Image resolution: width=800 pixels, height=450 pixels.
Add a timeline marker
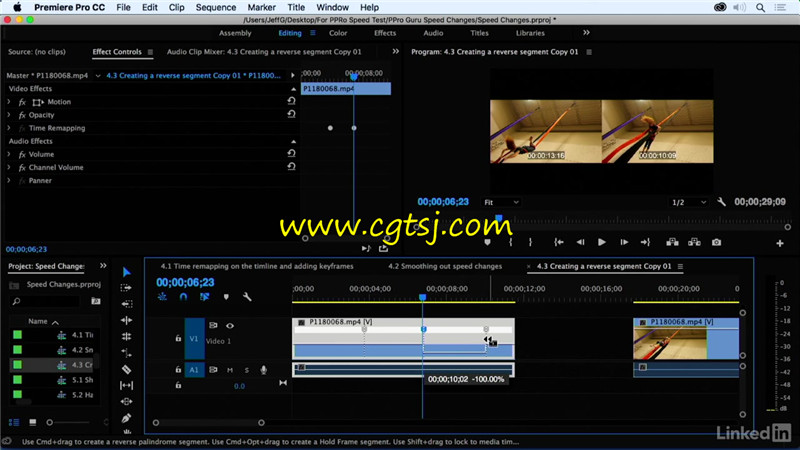click(x=226, y=296)
